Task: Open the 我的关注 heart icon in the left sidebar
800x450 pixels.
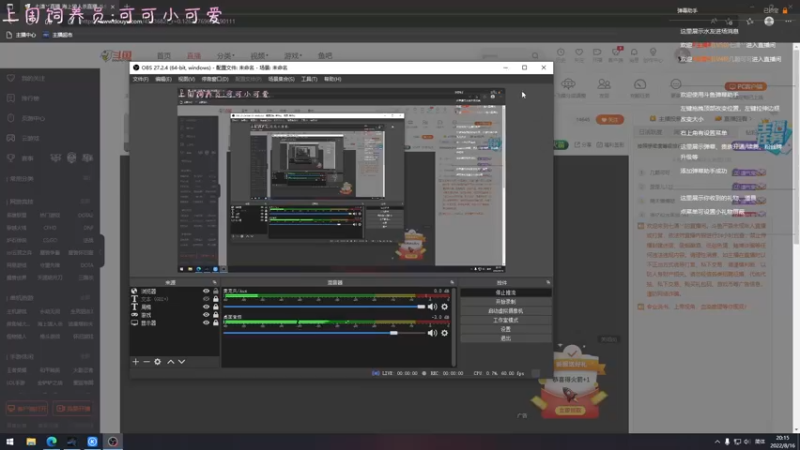Action: [x=11, y=78]
